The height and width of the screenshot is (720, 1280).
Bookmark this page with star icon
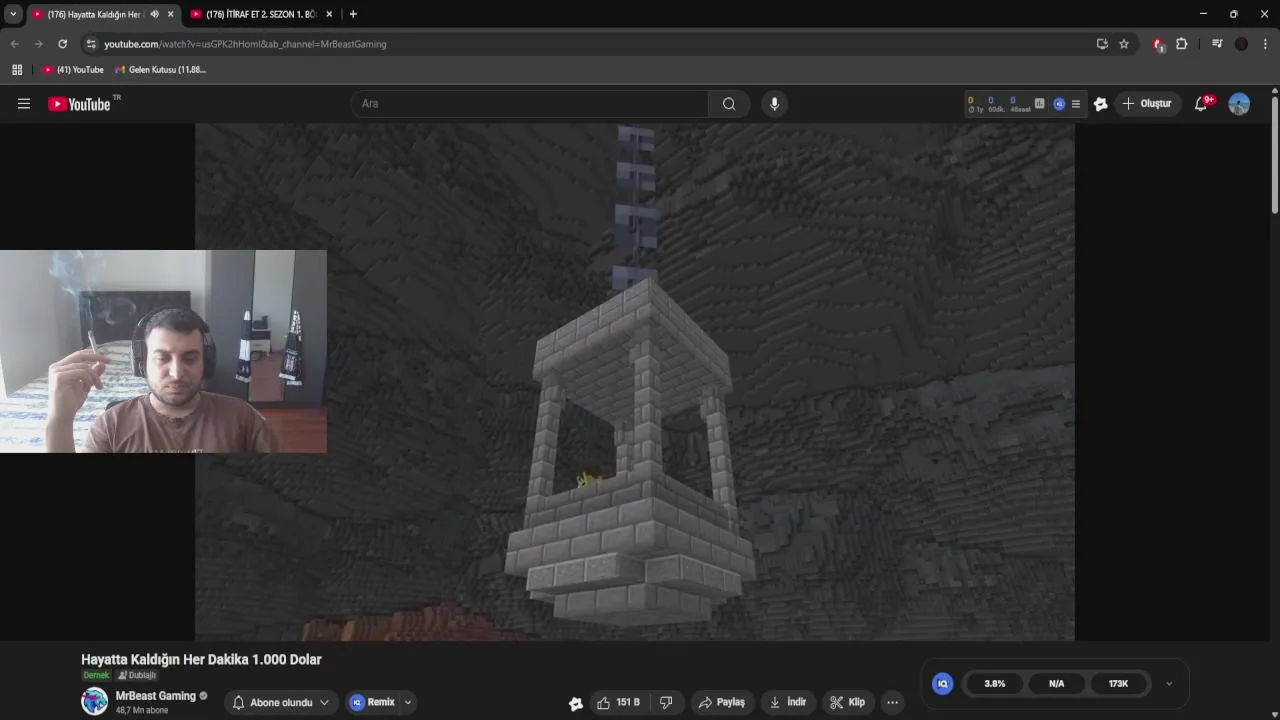pos(1124,44)
